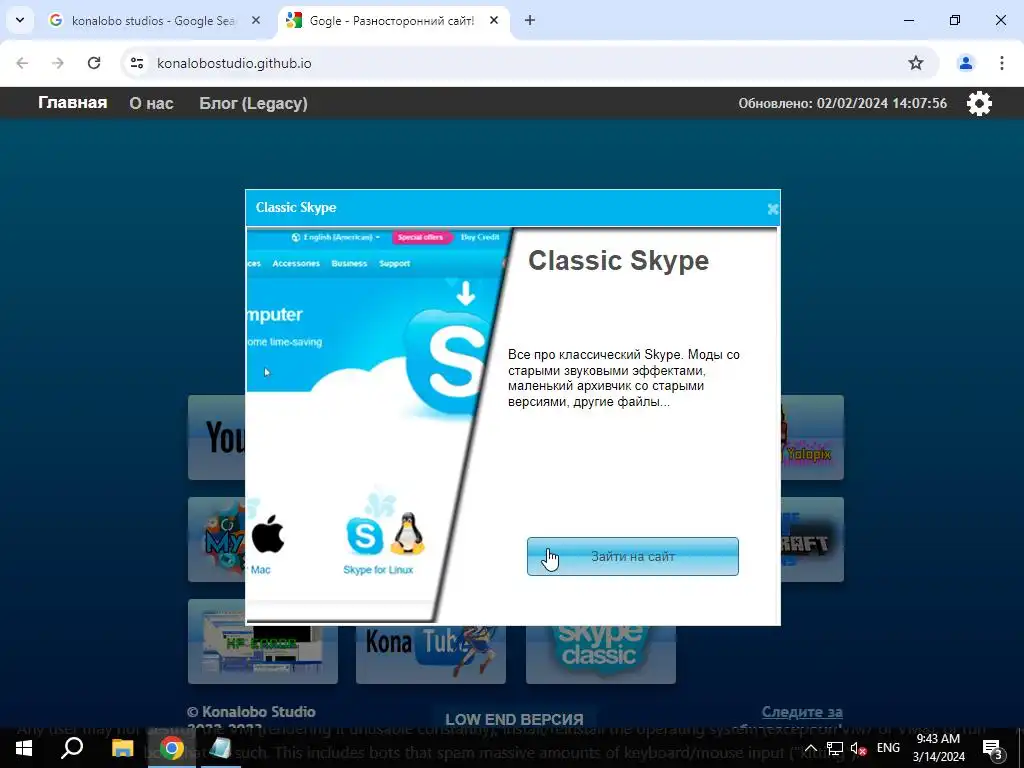
Task: Show hidden system tray icons
Action: coord(810,748)
